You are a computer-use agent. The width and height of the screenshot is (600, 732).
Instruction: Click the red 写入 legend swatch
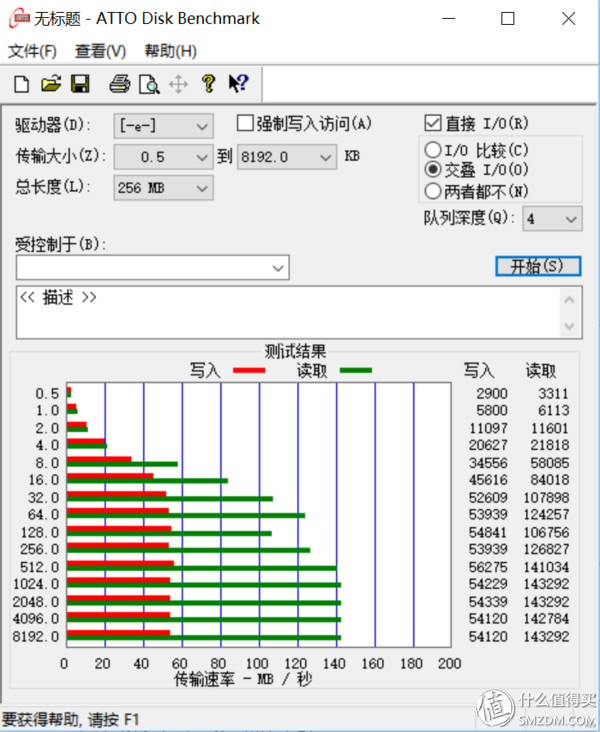pyautogui.click(x=249, y=370)
